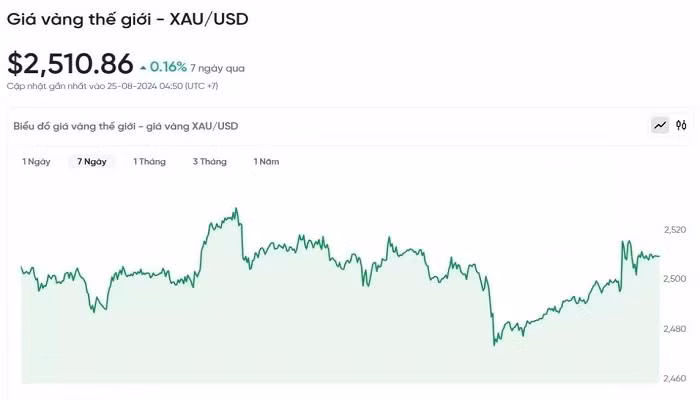Select the 1 Năm time range

pos(266,161)
